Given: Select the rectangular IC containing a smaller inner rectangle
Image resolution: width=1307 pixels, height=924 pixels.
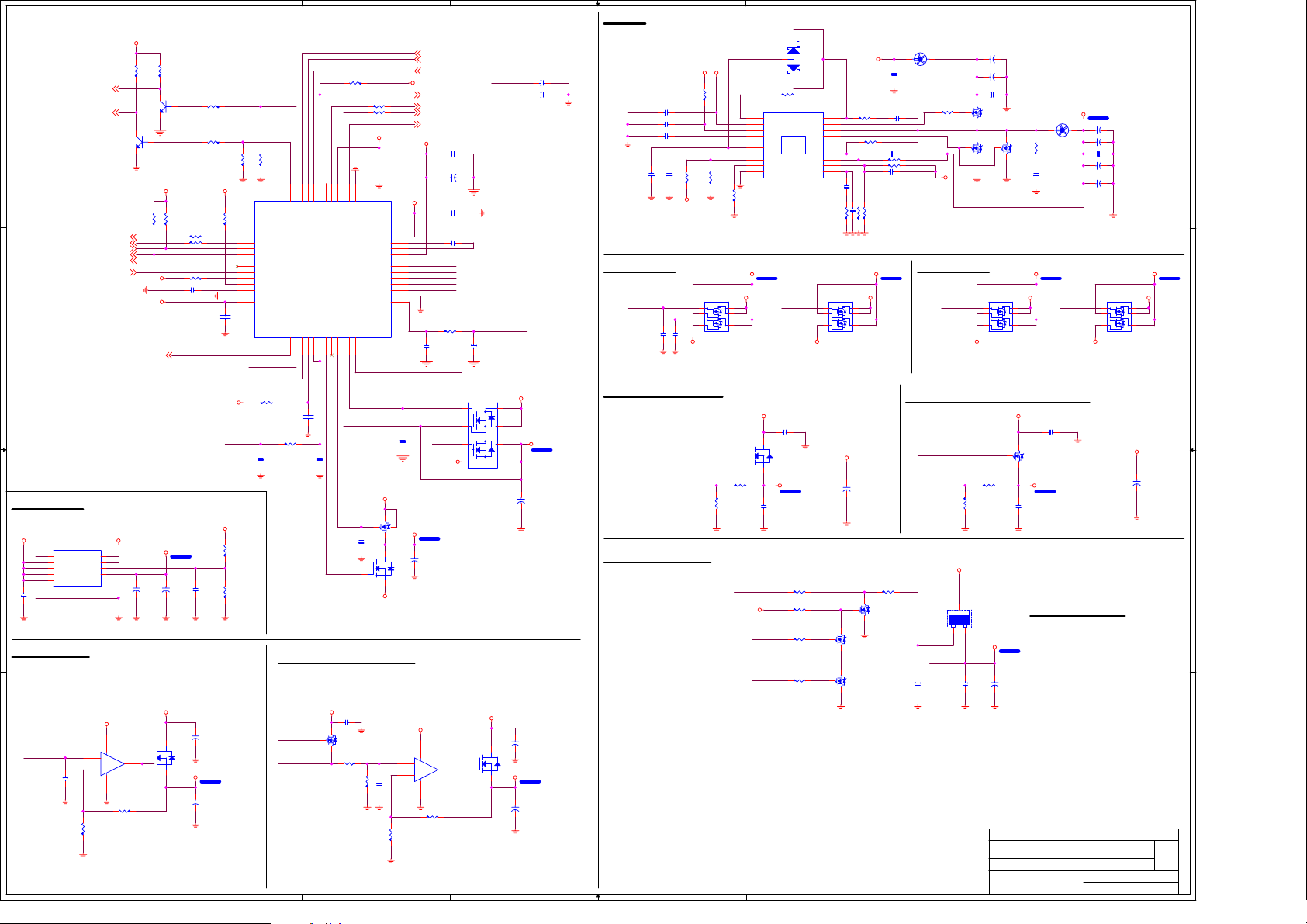Looking at the screenshot, I should (793, 145).
